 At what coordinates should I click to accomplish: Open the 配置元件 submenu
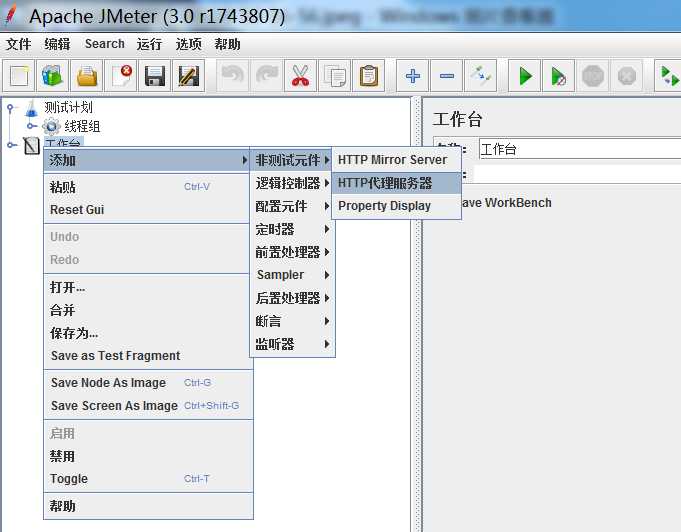coord(292,206)
